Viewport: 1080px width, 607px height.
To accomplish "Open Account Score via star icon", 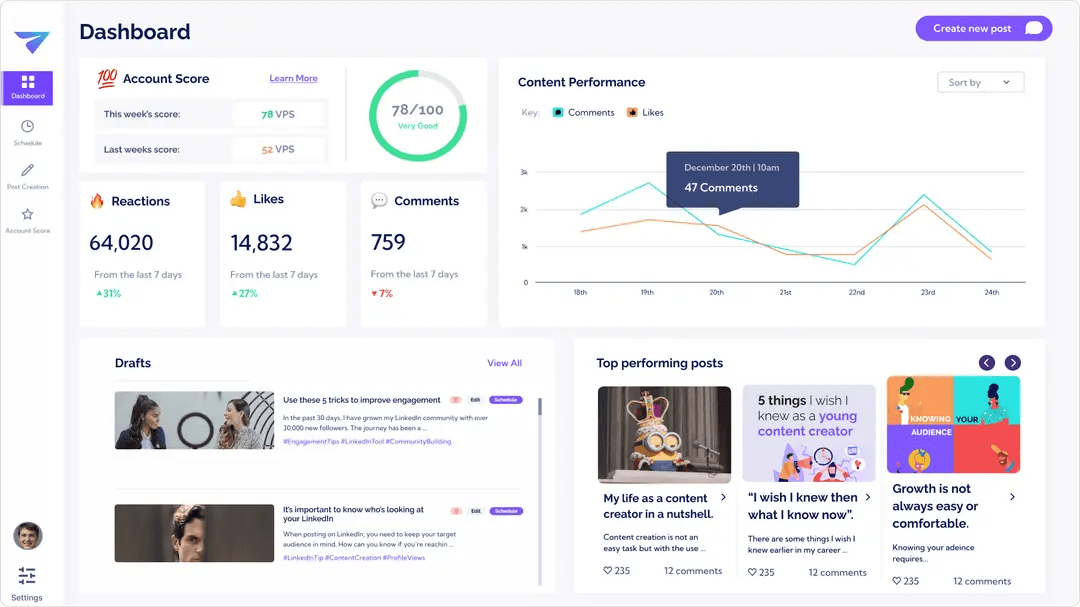I will (x=27, y=214).
